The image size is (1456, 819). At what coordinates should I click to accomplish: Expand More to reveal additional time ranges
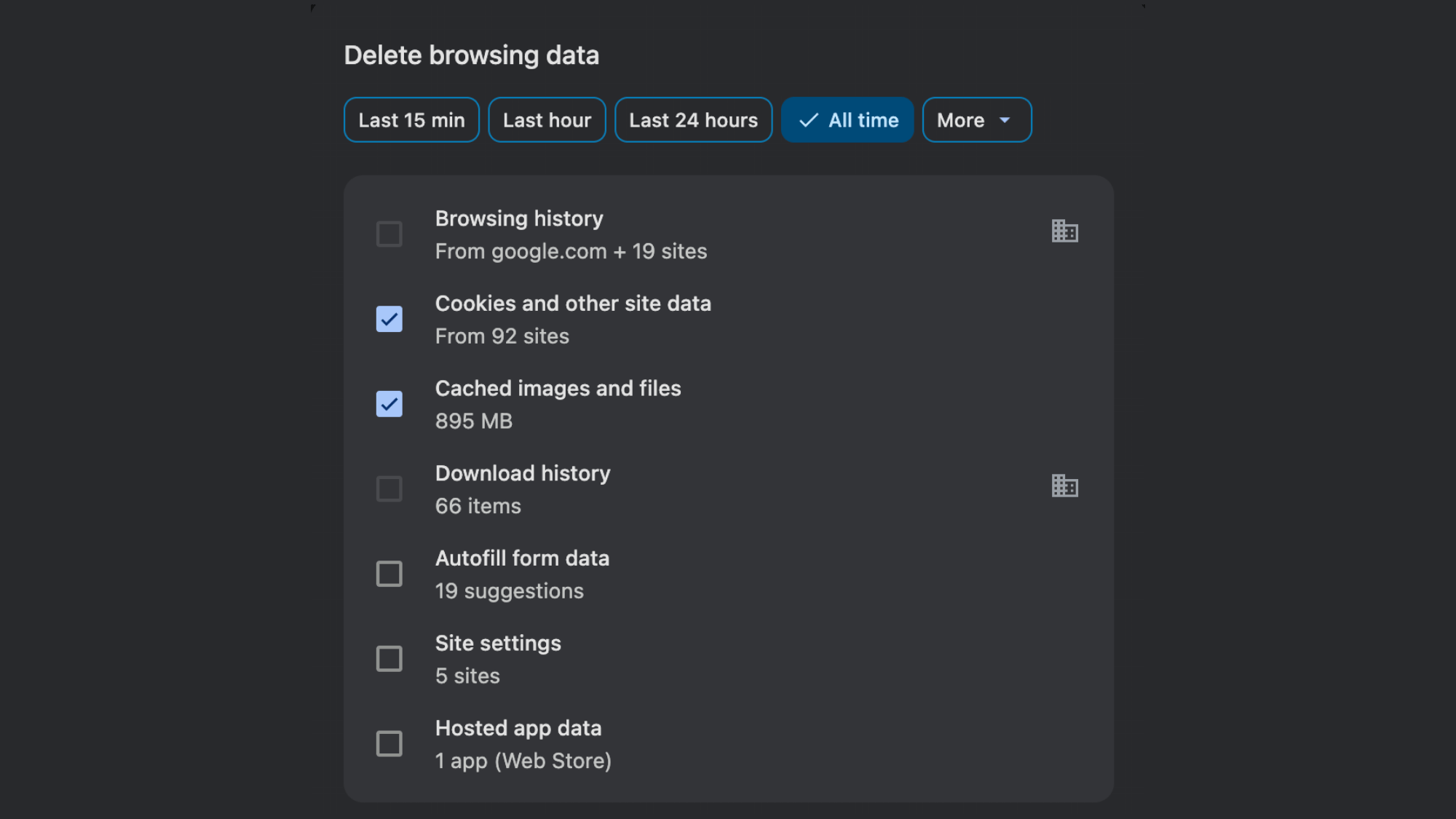point(976,119)
